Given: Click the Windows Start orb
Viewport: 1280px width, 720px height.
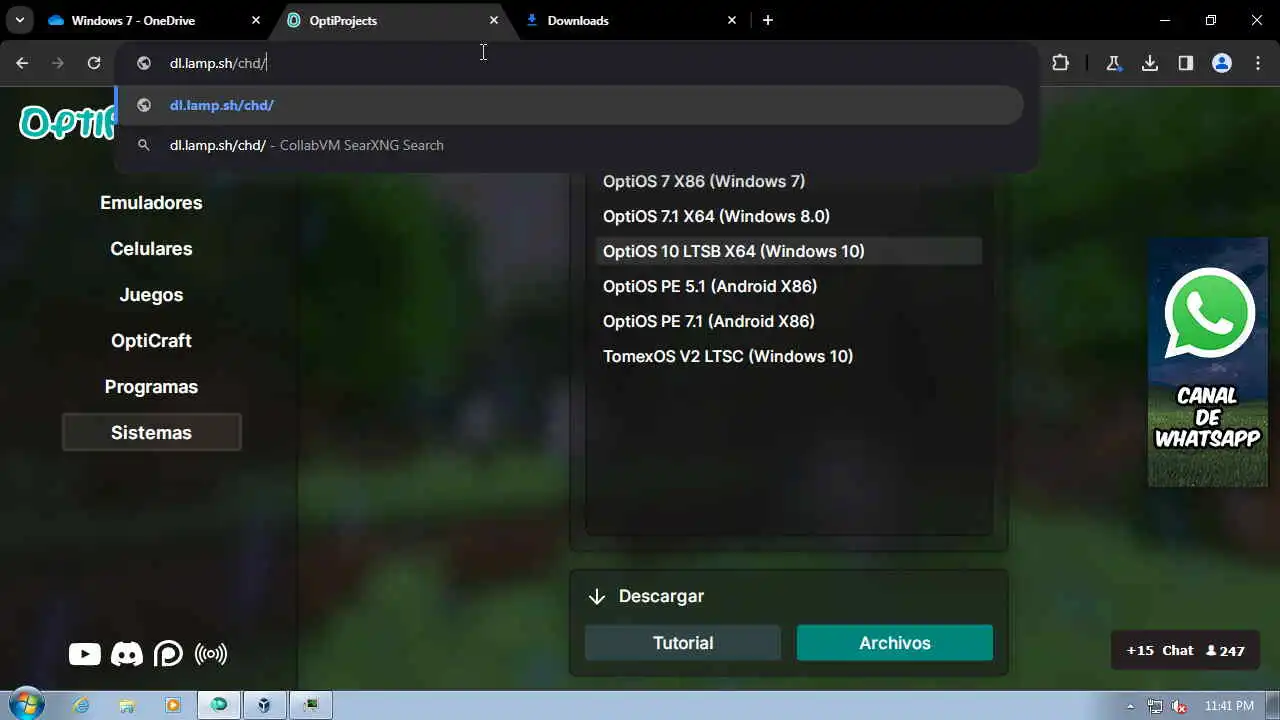Looking at the screenshot, I should tap(26, 705).
